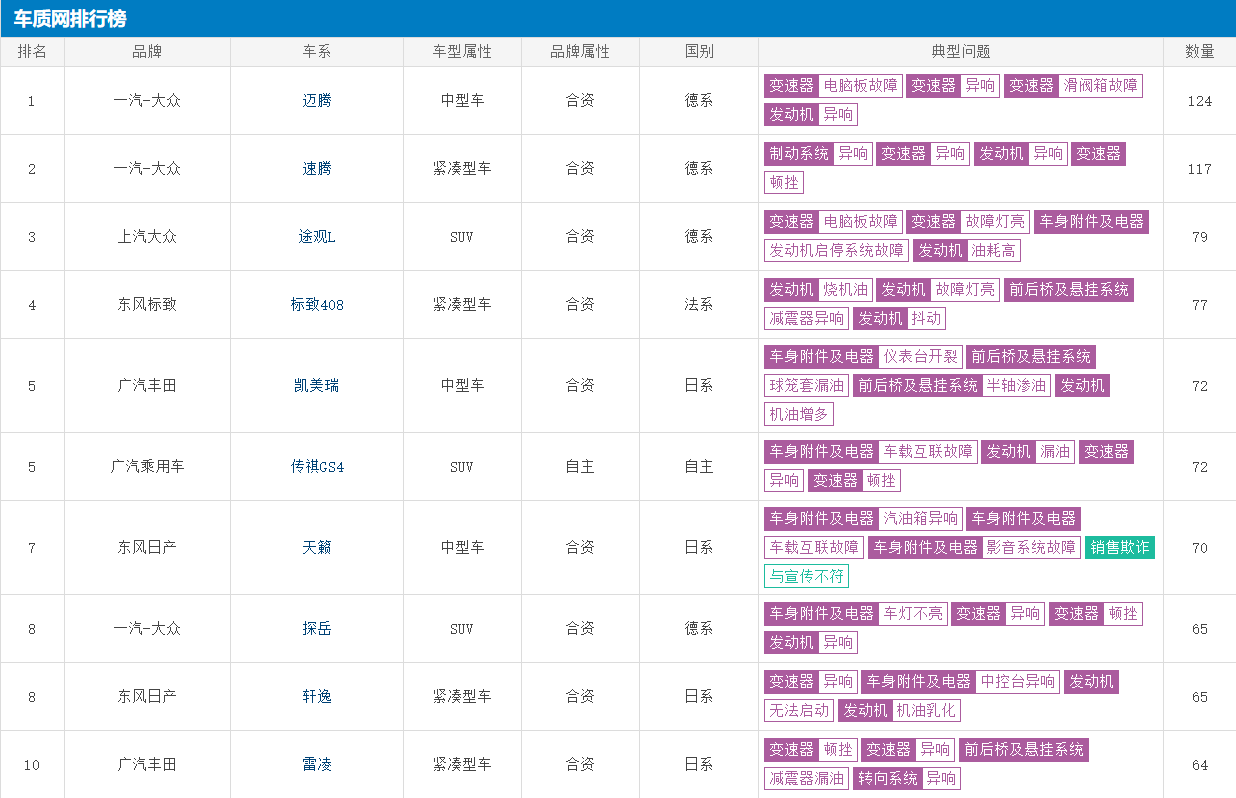The image size is (1236, 798).
Task: Open the 标致408 series link
Action: (x=317, y=305)
